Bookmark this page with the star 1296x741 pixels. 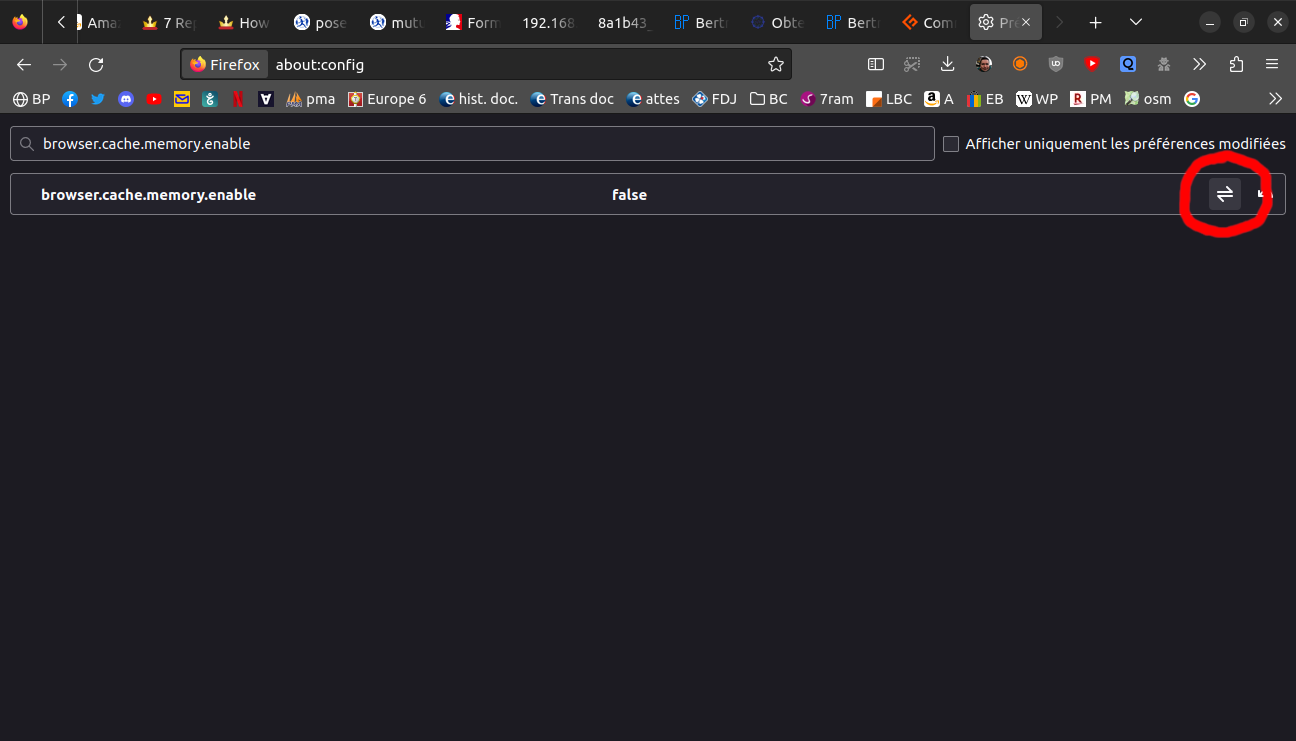(775, 64)
